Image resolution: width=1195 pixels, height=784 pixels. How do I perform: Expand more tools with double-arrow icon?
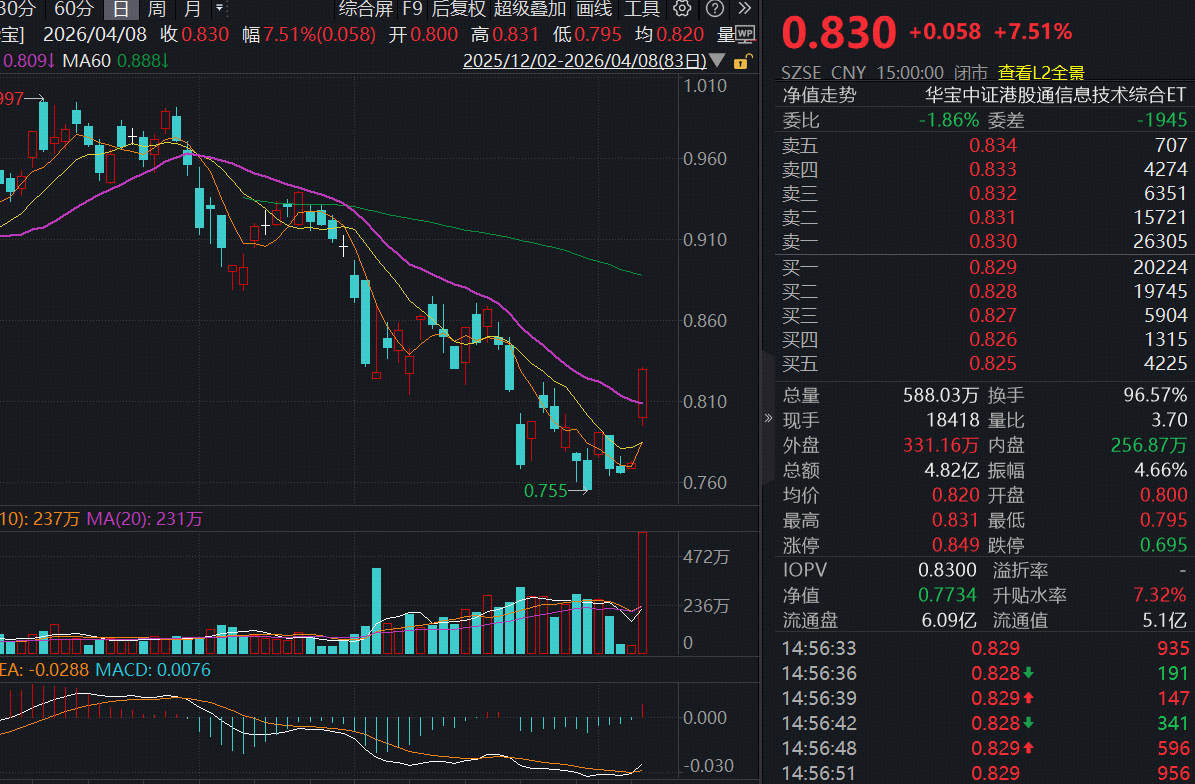tap(744, 10)
